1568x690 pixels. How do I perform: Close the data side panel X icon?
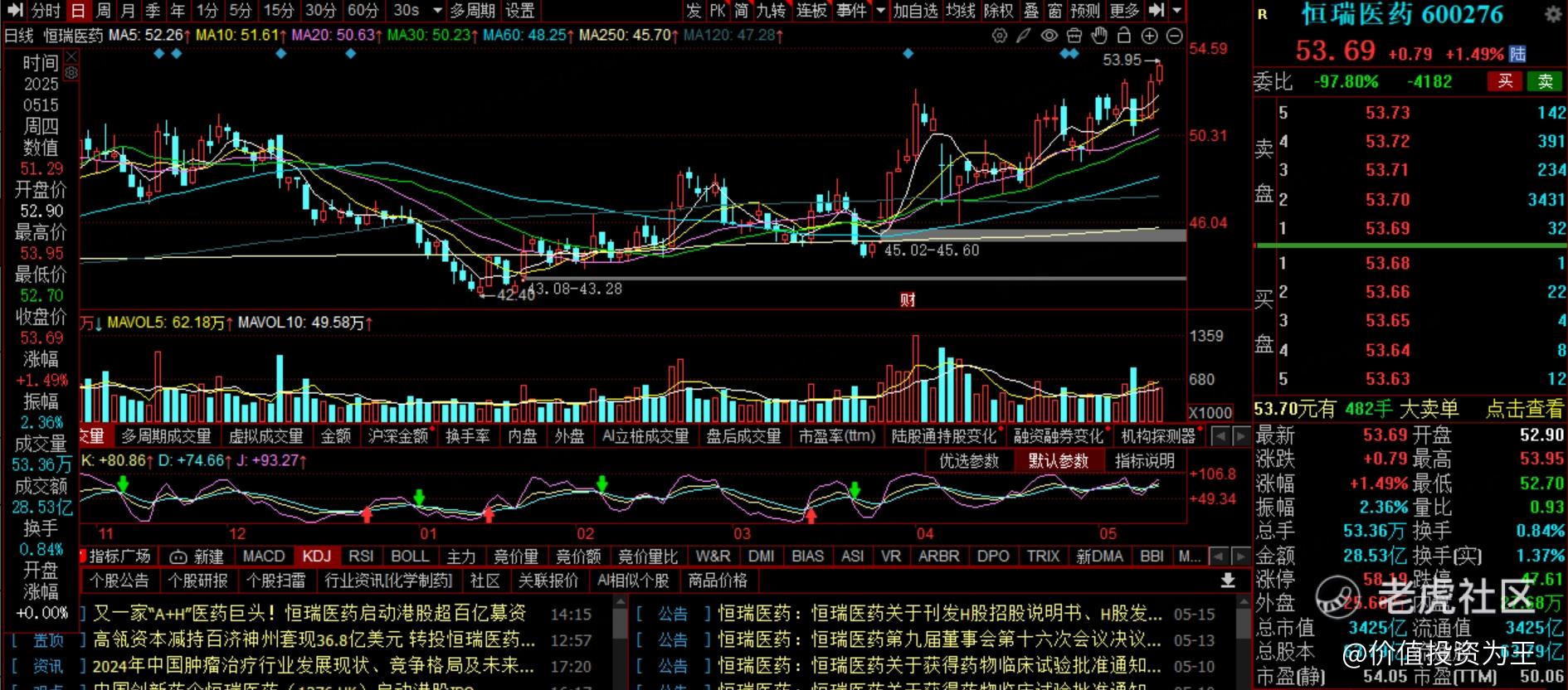[x=71, y=56]
